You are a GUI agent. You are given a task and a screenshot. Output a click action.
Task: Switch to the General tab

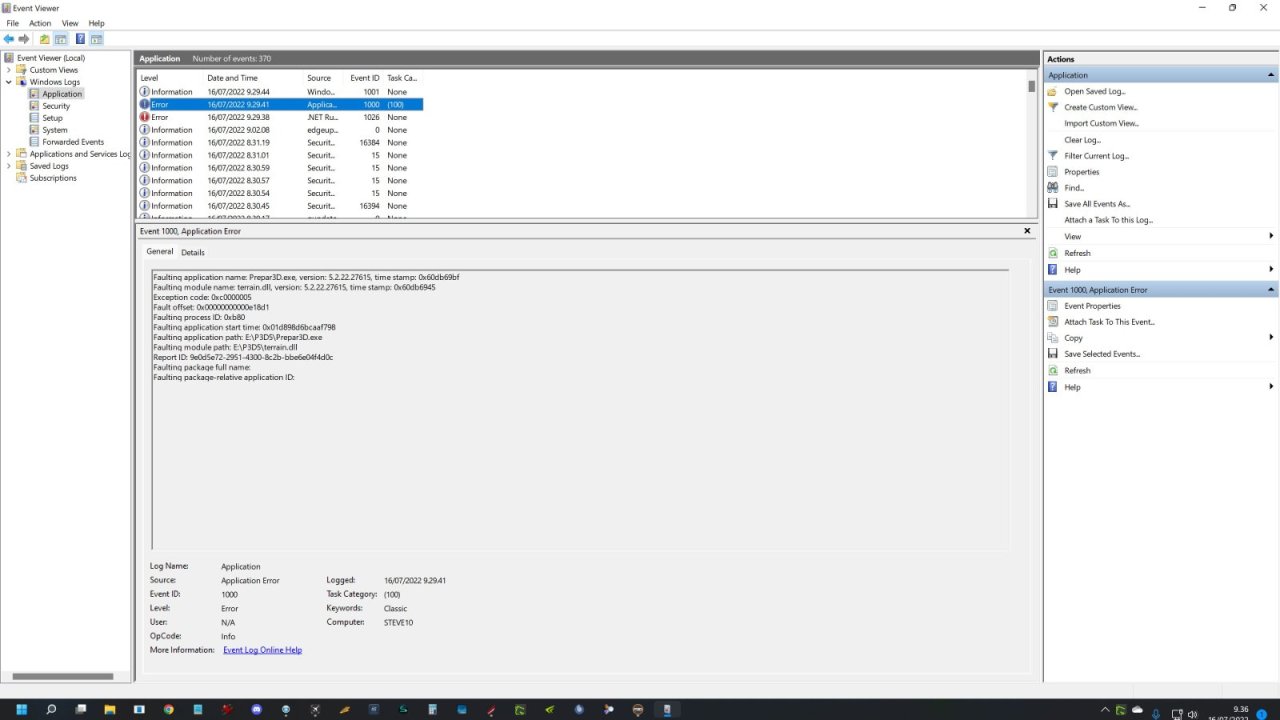tap(160, 252)
